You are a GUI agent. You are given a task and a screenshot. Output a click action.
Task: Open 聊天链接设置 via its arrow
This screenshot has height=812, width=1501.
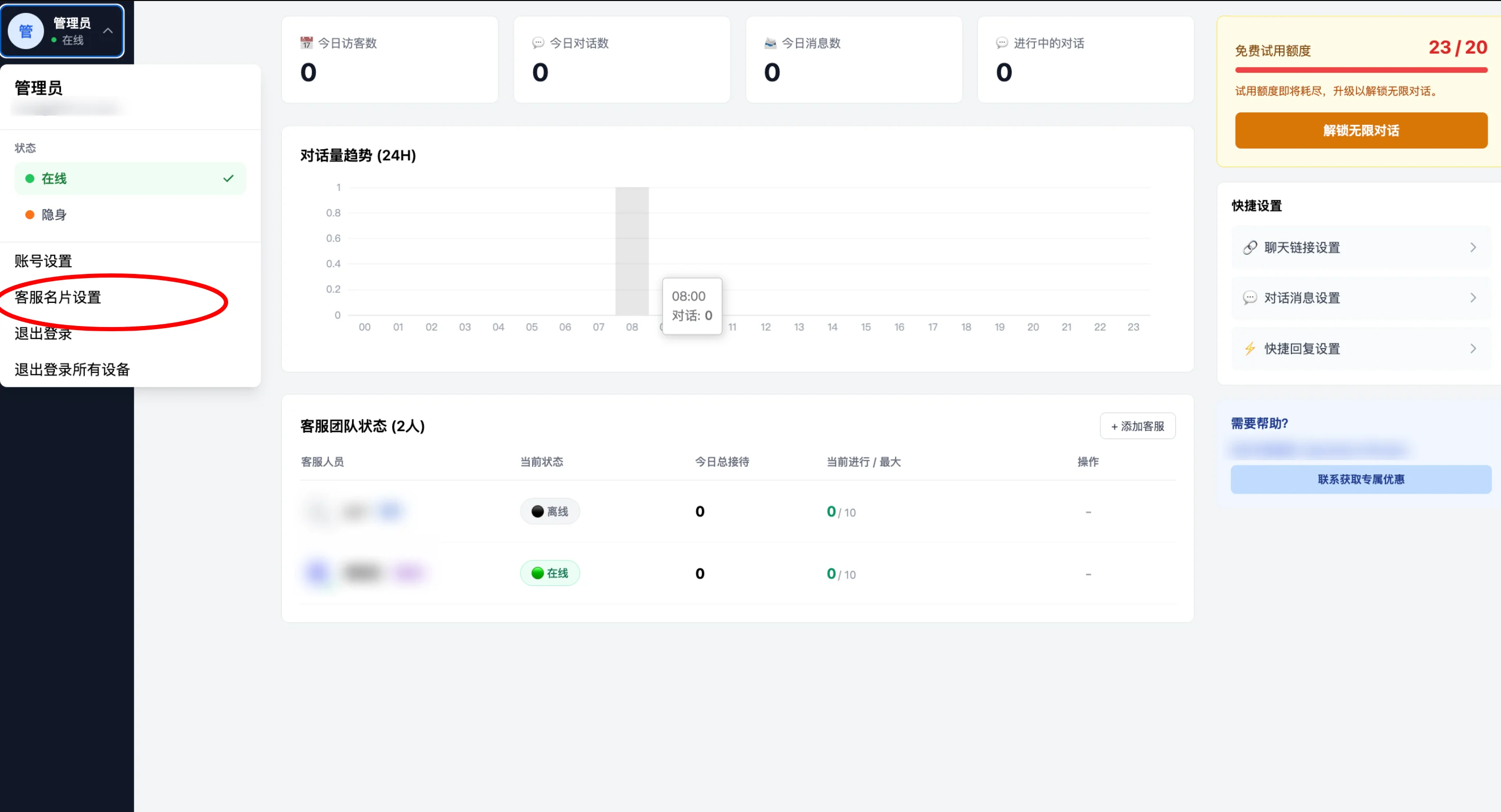[1474, 247]
